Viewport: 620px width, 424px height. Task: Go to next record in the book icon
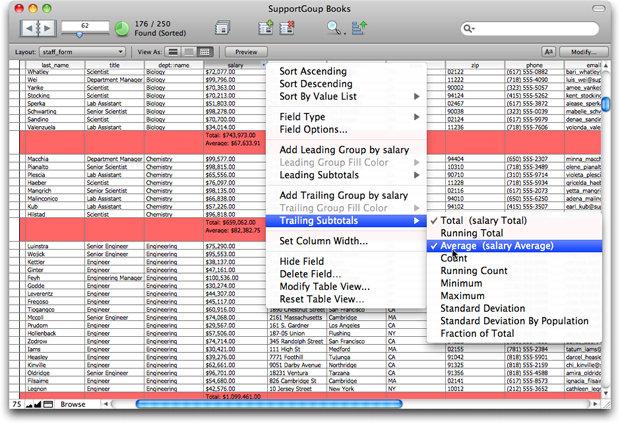(x=47, y=28)
